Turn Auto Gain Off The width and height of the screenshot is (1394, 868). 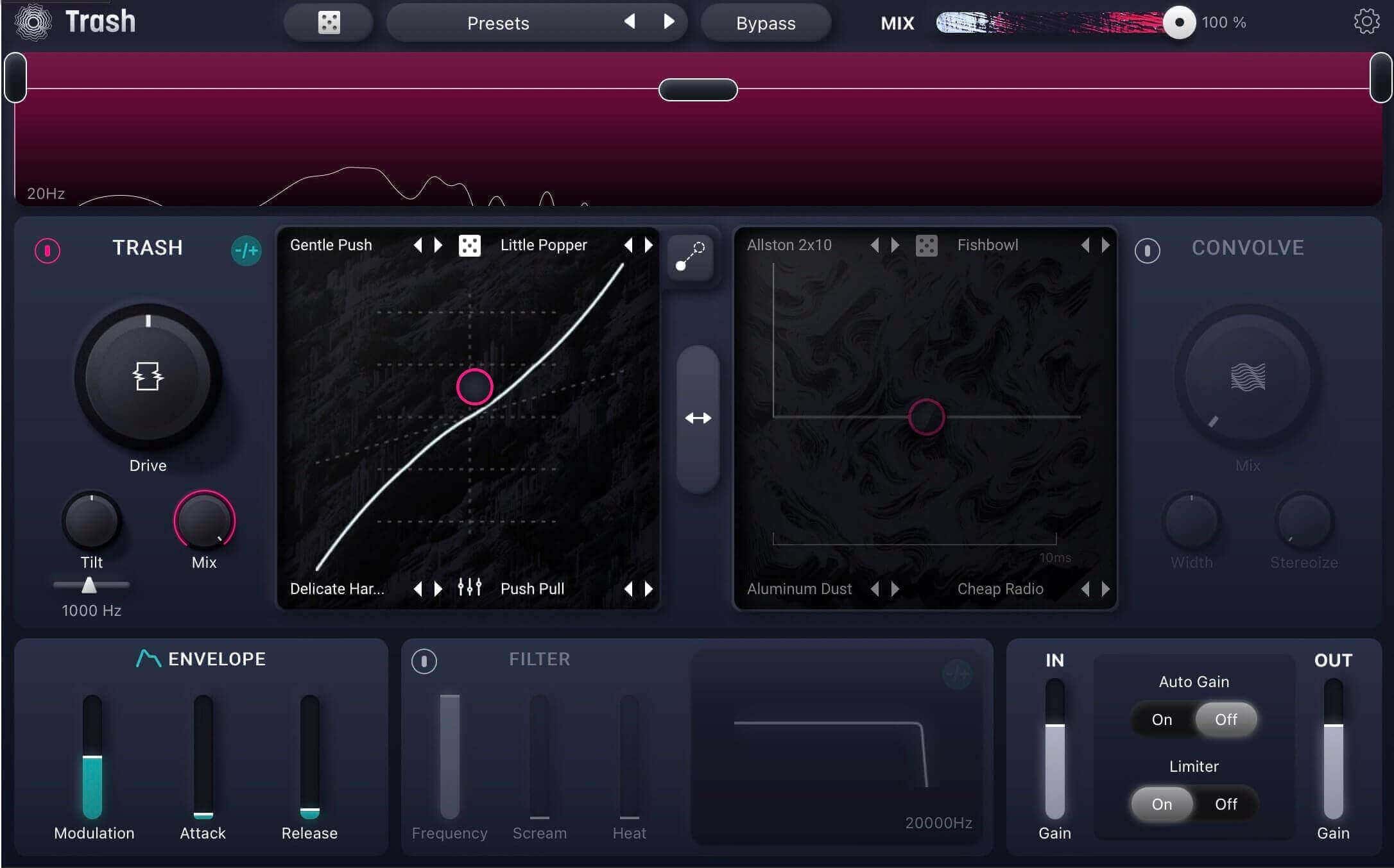[x=1226, y=720]
